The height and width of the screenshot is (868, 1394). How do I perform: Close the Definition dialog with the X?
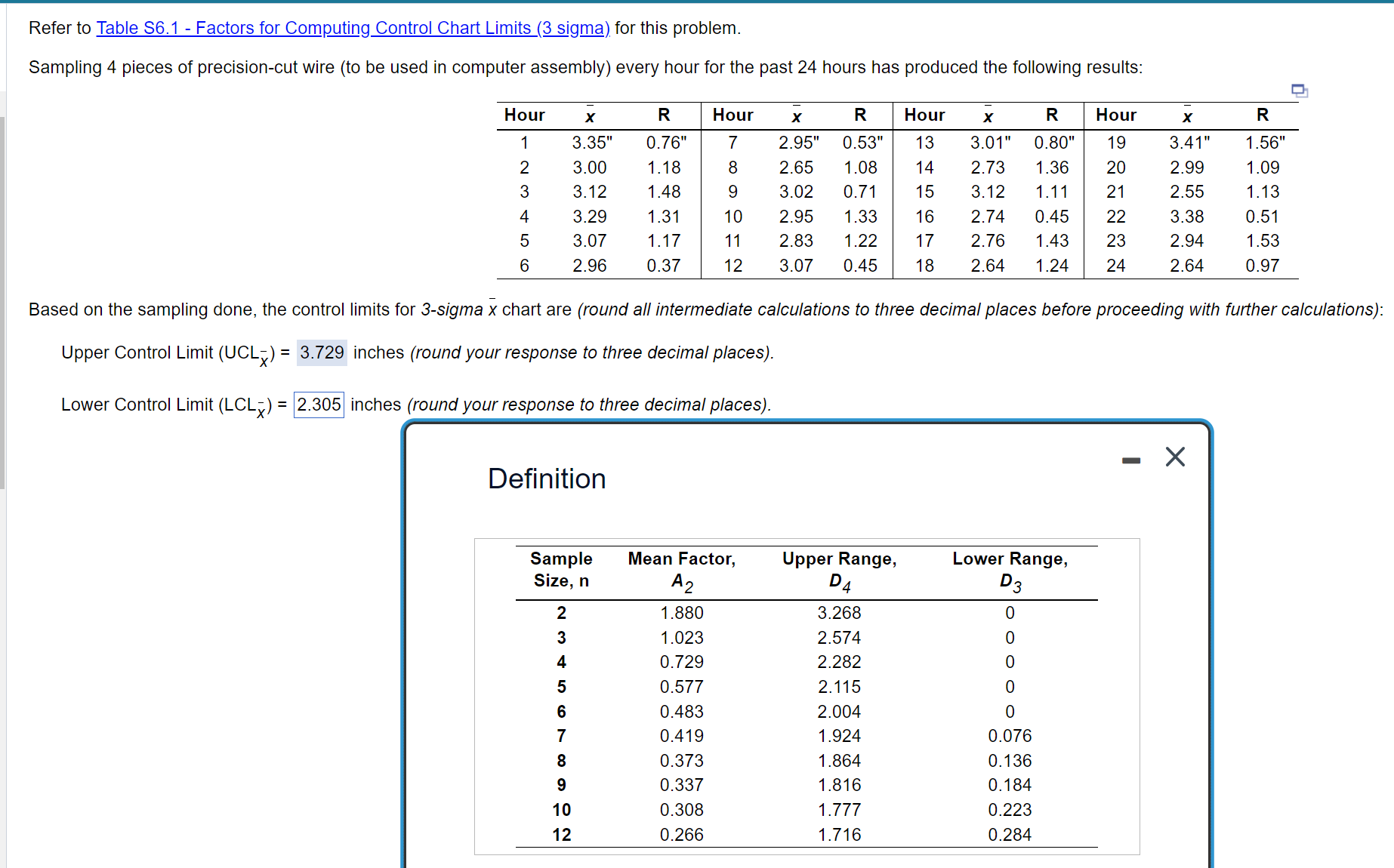pyautogui.click(x=1175, y=457)
